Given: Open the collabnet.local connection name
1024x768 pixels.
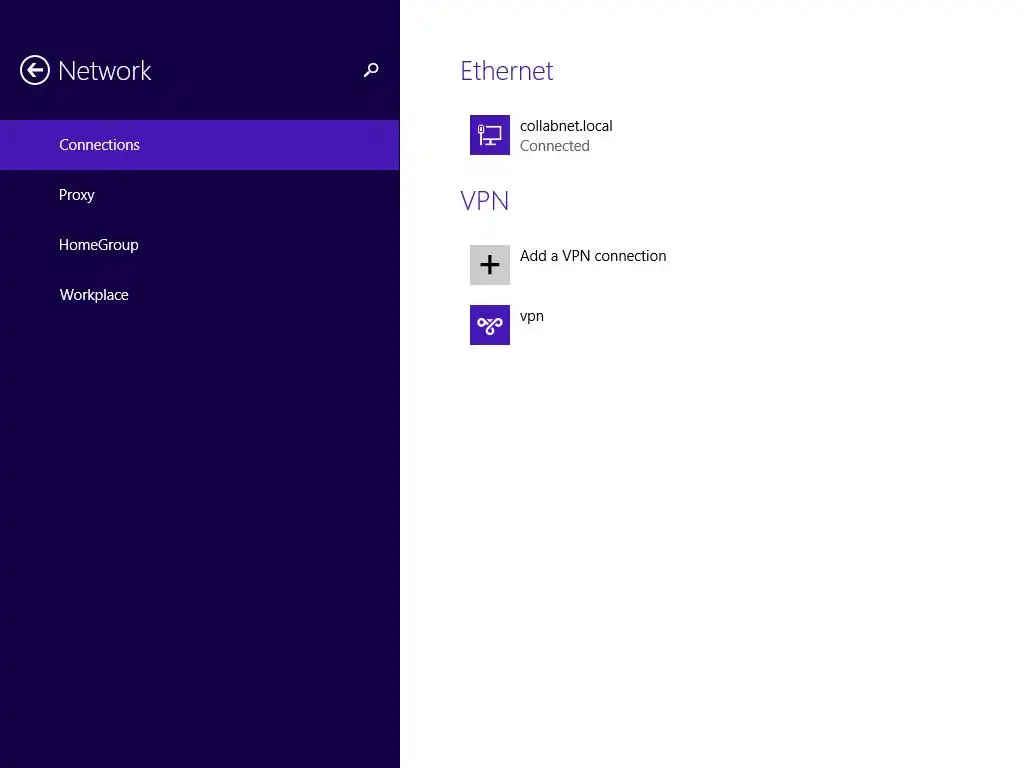Looking at the screenshot, I should 566,126.
